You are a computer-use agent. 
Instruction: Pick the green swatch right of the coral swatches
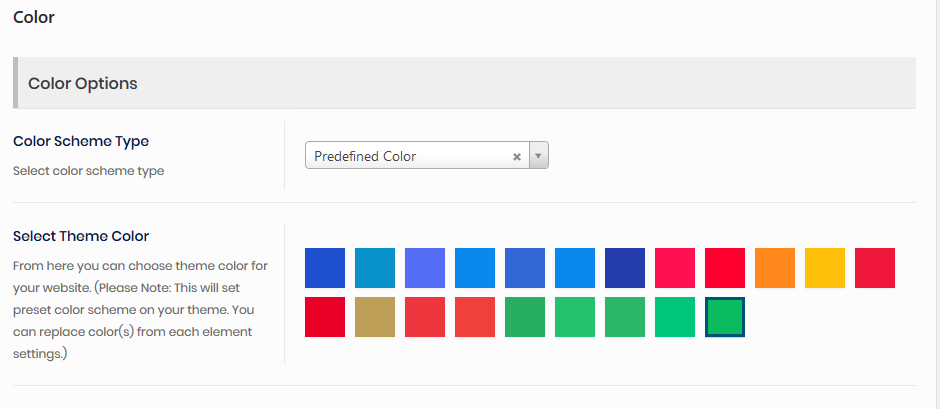[525, 317]
